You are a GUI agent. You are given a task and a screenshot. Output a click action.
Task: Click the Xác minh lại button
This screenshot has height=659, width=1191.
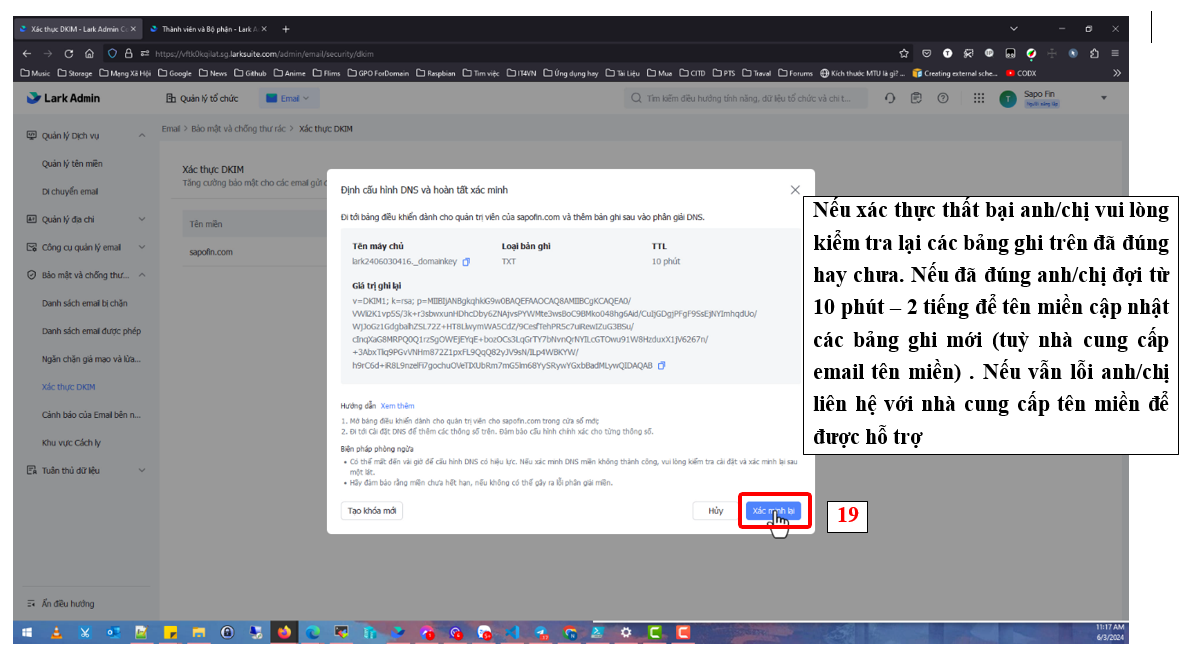773,510
